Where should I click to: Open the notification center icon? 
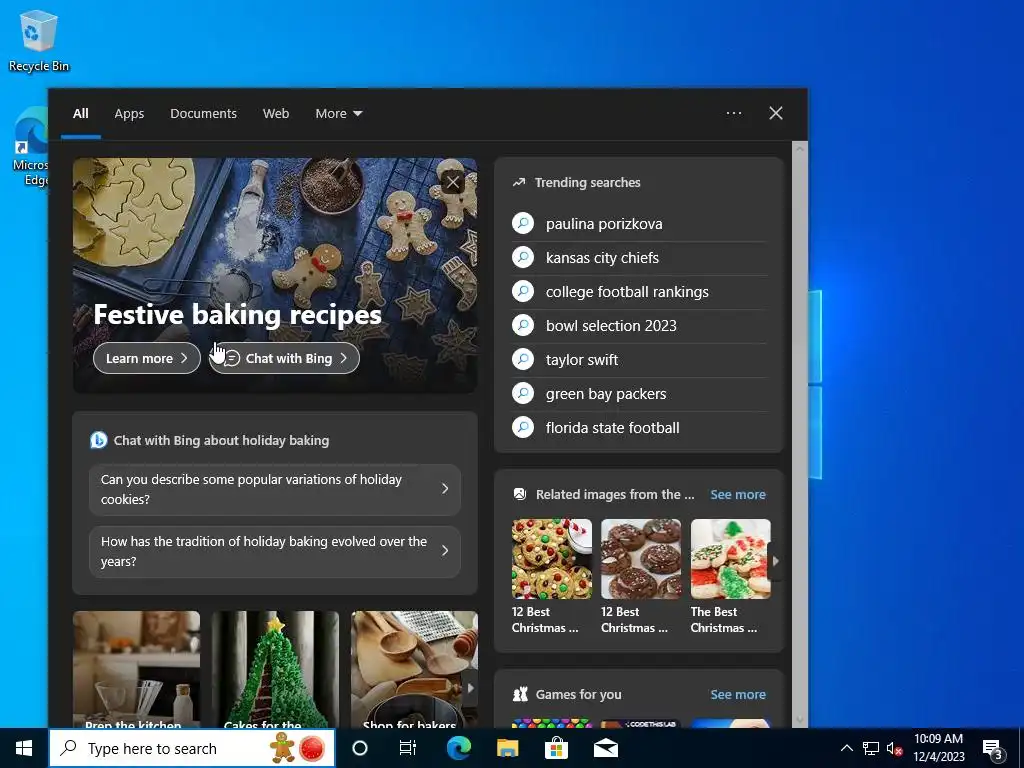point(993,748)
